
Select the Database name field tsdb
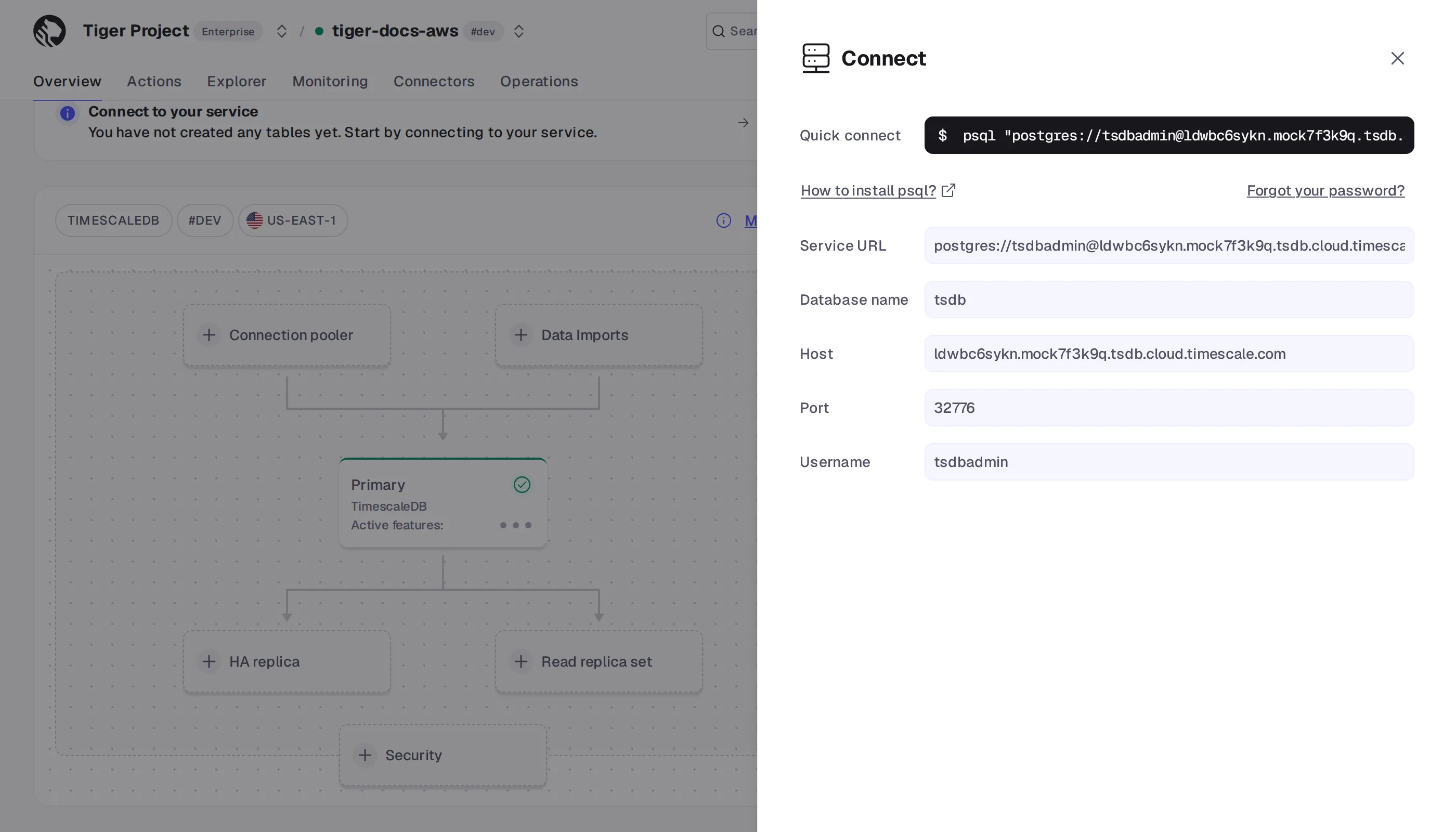1168,300
